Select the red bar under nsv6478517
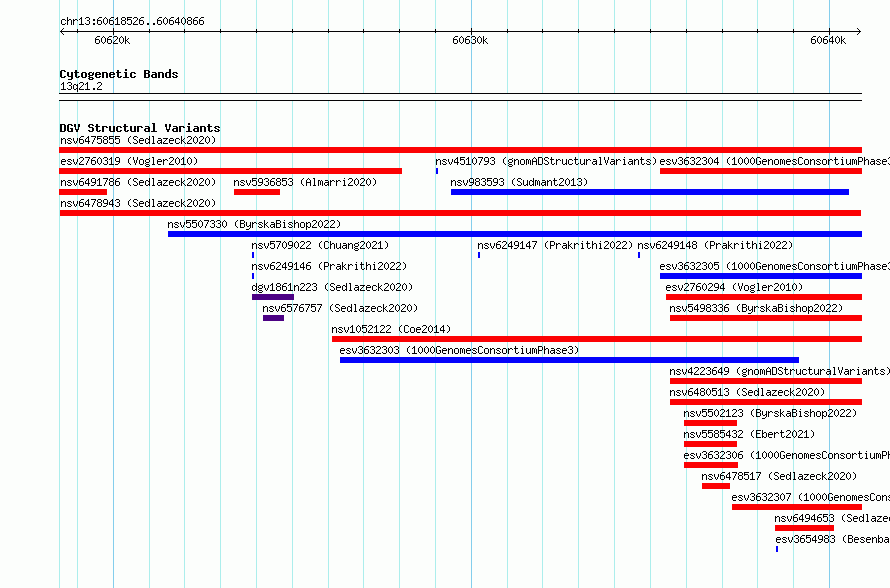 click(x=716, y=486)
